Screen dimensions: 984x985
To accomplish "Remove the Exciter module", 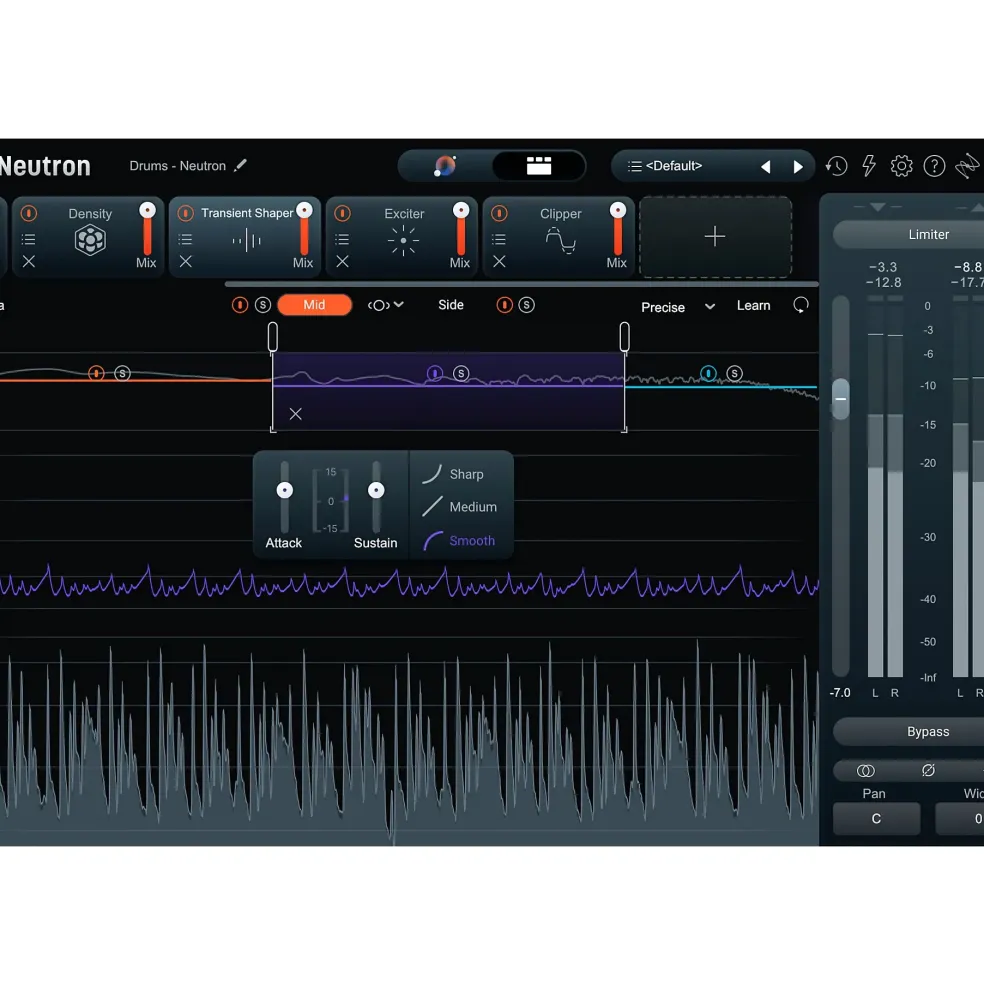I will [x=342, y=261].
